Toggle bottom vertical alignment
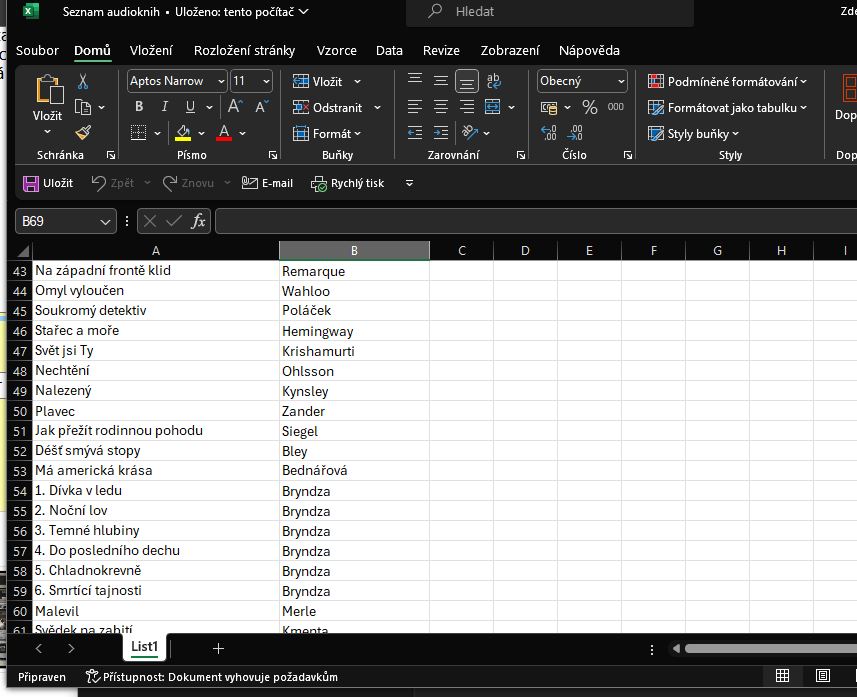This screenshot has width=857, height=697. point(467,81)
